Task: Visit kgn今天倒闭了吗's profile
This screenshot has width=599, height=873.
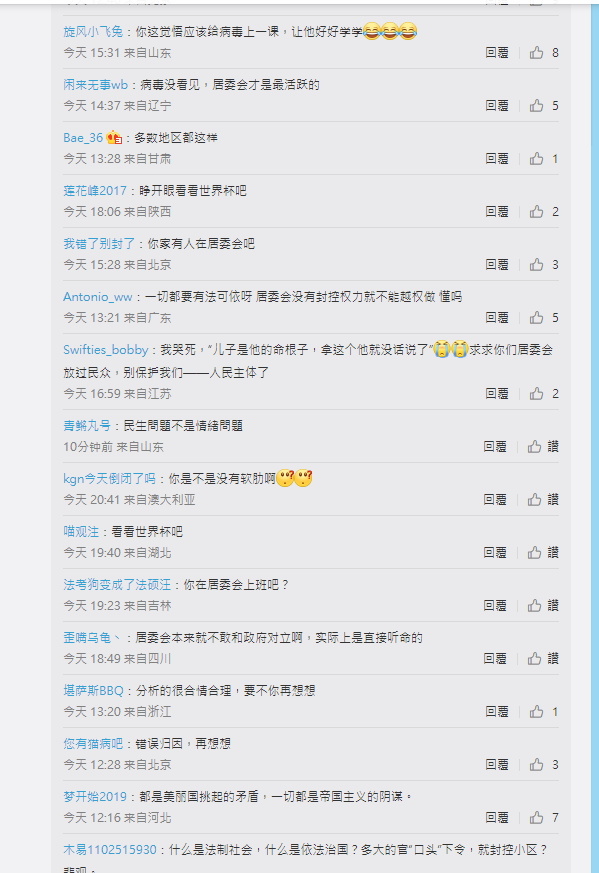Action: [109, 478]
